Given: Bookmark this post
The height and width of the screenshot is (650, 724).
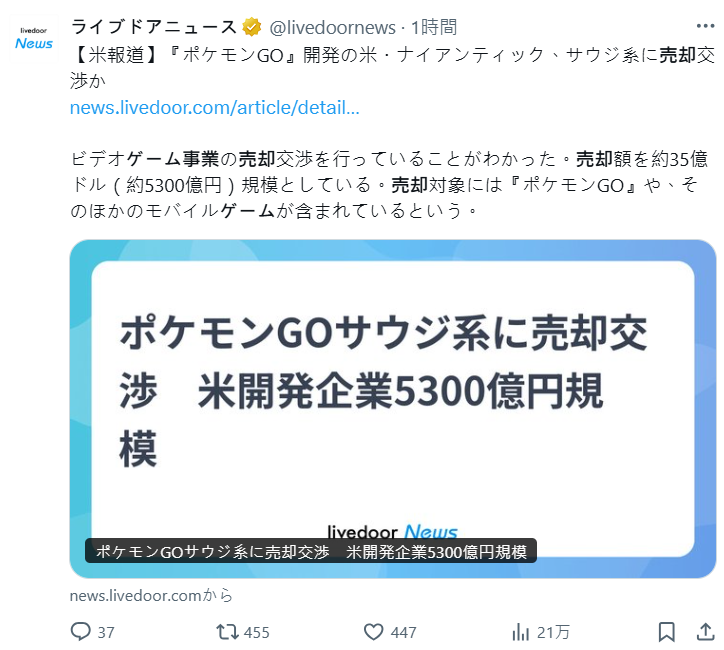Looking at the screenshot, I should point(666,632).
